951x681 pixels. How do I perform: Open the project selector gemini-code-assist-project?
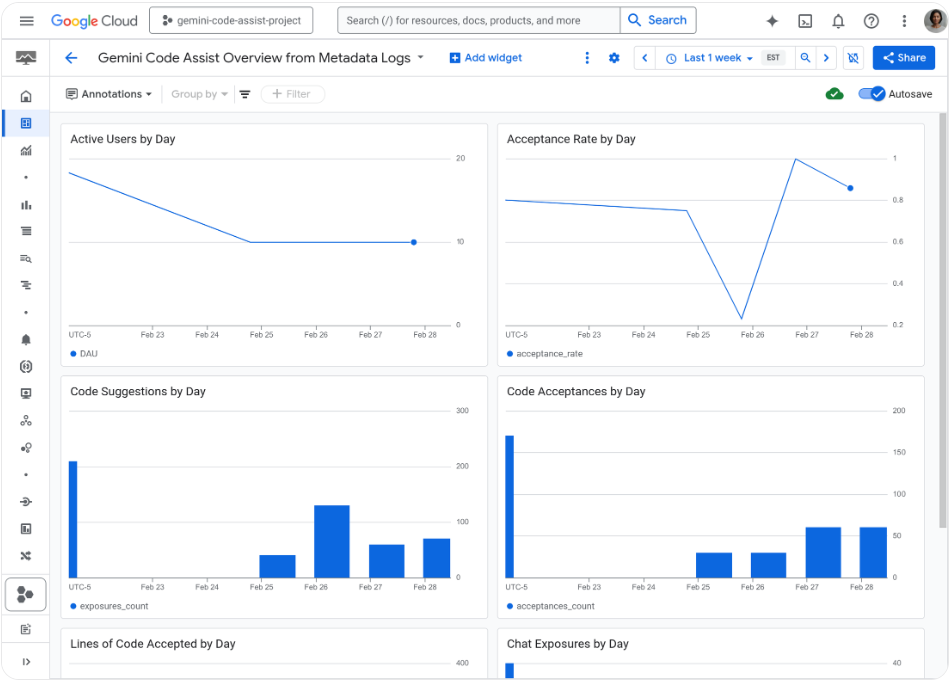coord(231,21)
